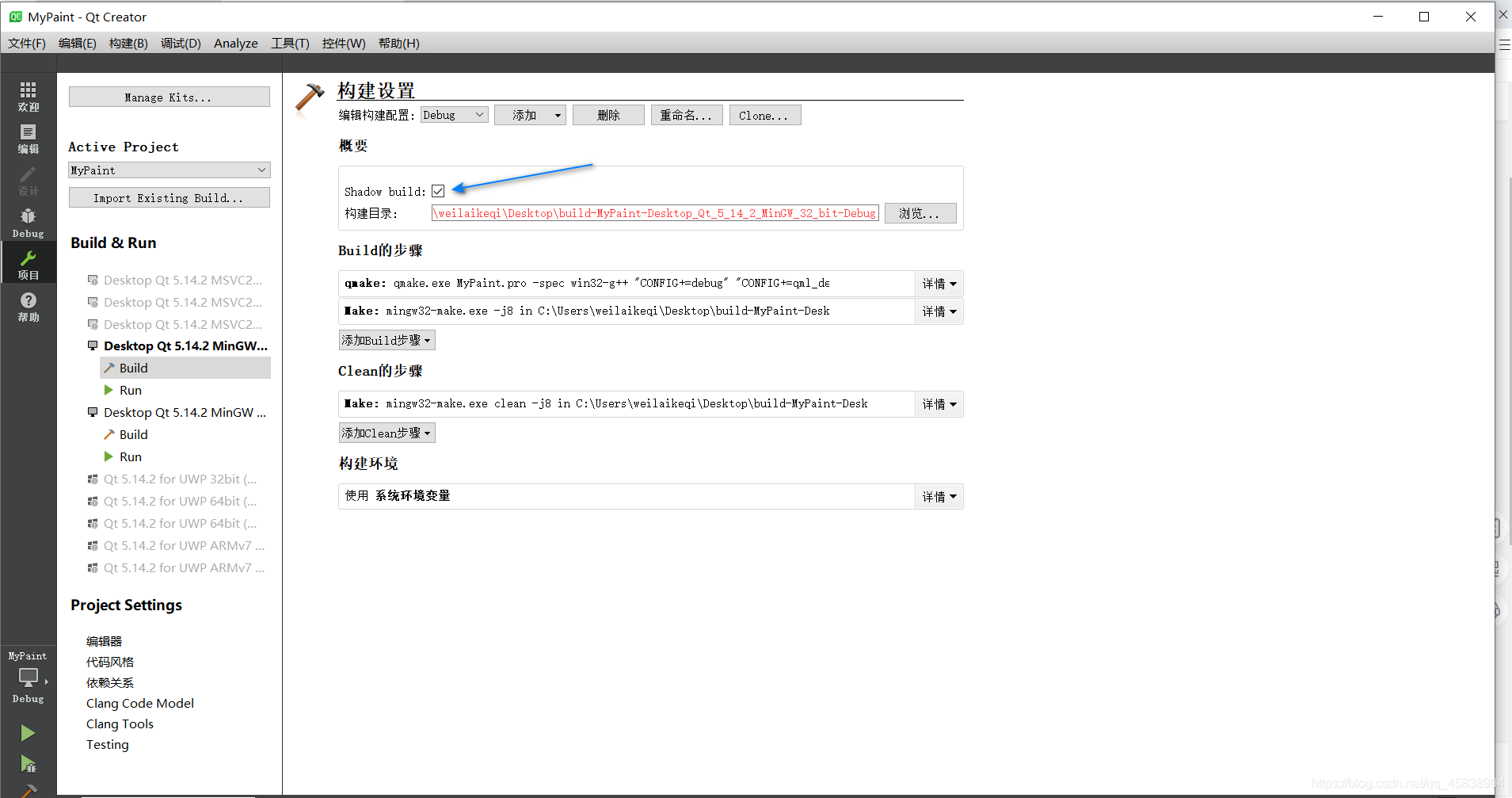Click the 删除 configuration button
This screenshot has height=798, width=1512.
[608, 115]
